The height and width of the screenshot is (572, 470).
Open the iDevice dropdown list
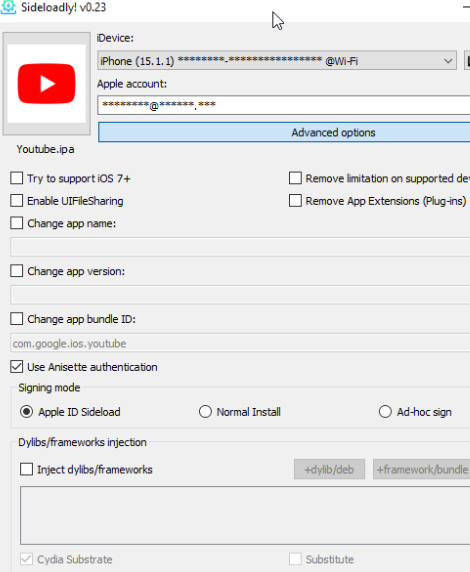277,61
